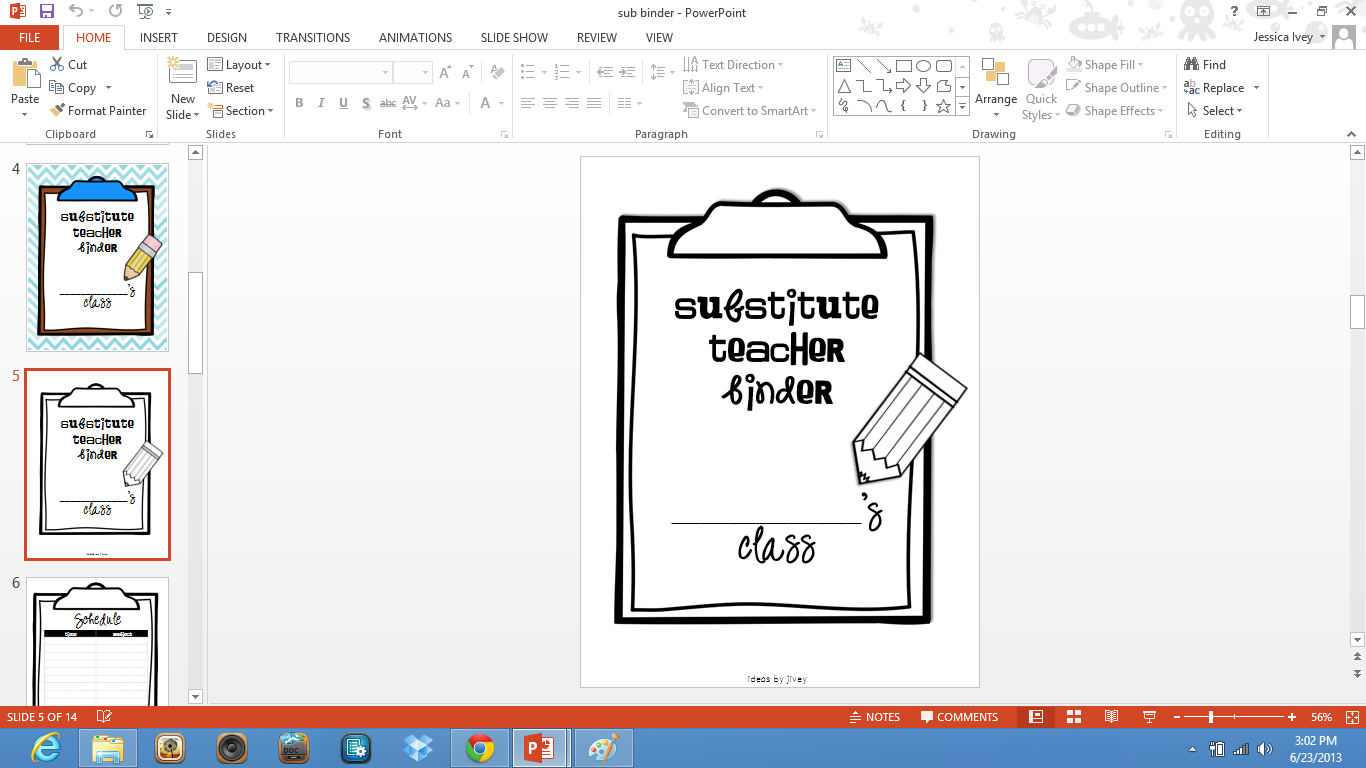
Task: Click the zoom slider handle
Action: [1211, 717]
